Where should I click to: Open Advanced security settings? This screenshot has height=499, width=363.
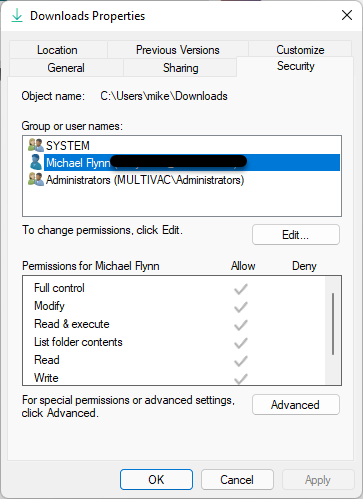tap(296, 405)
